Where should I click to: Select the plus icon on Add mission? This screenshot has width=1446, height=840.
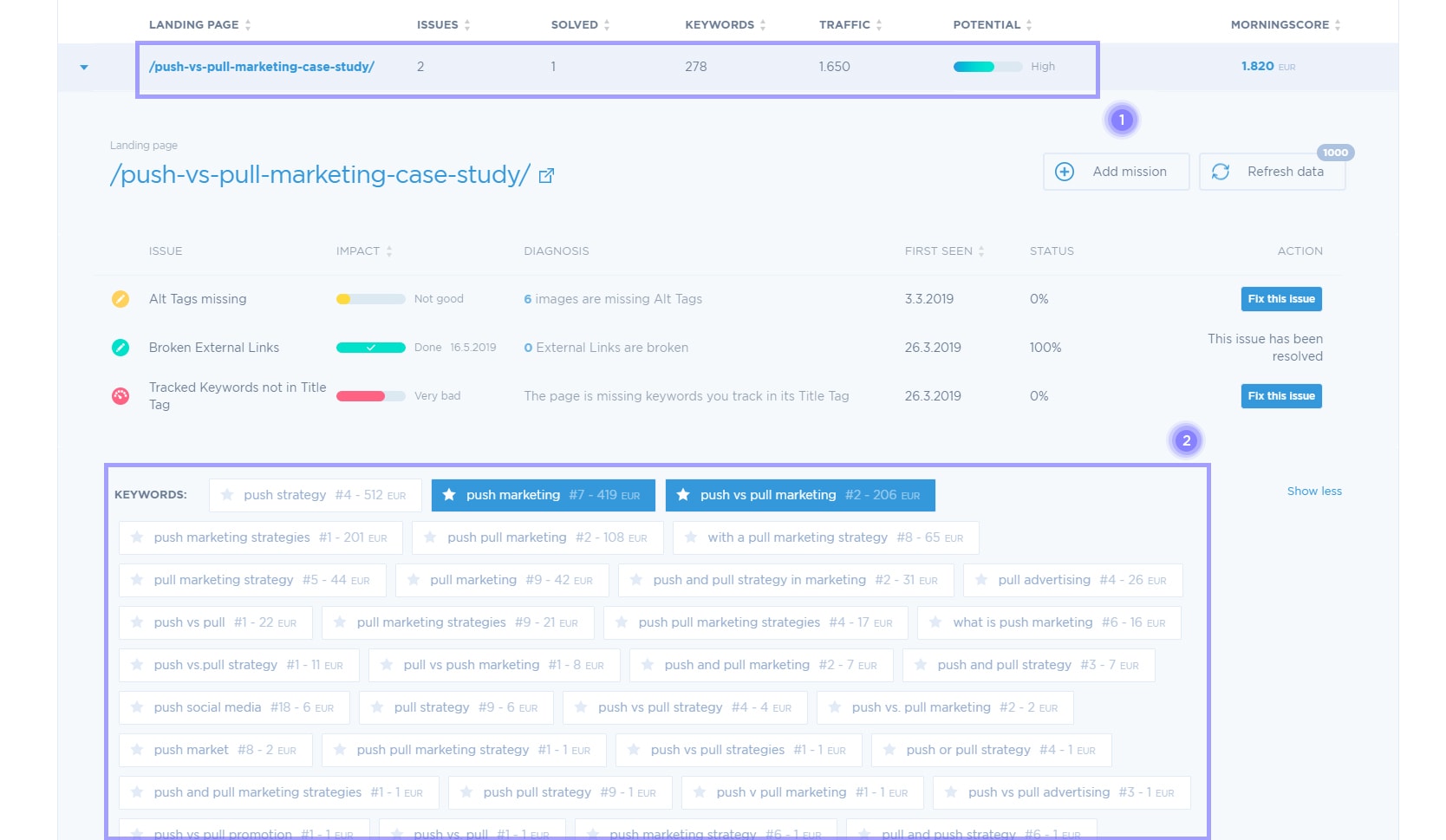point(1064,172)
